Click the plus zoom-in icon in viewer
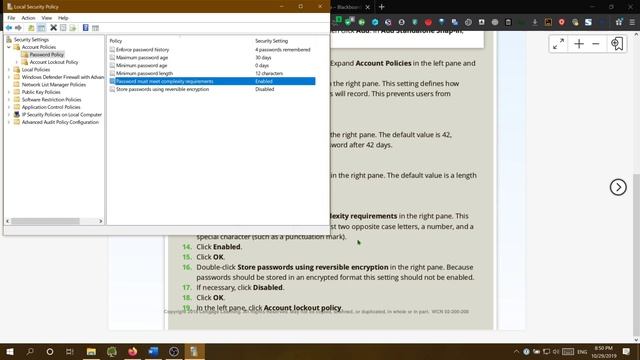This screenshot has height=360, width=640. click(x=579, y=44)
